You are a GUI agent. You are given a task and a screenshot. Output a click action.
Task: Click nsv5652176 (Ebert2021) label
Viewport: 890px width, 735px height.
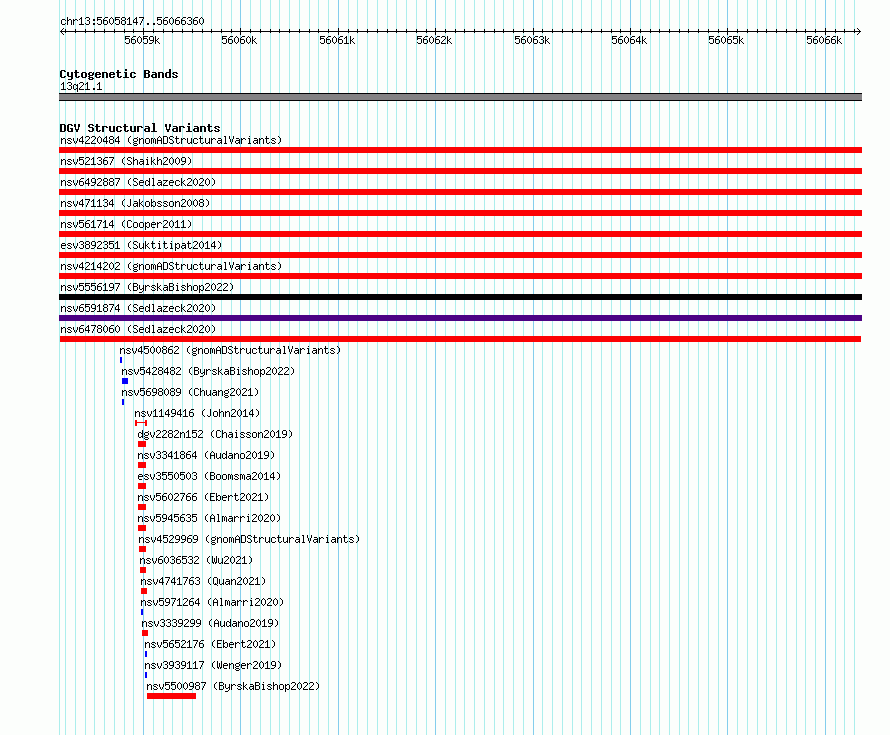(210, 644)
